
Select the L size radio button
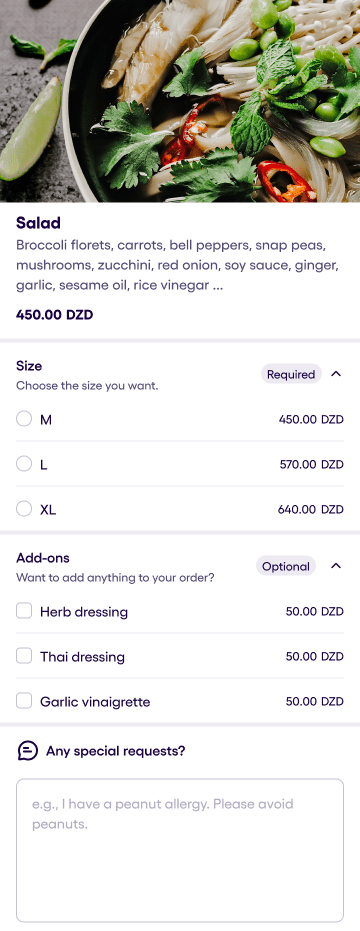point(24,464)
